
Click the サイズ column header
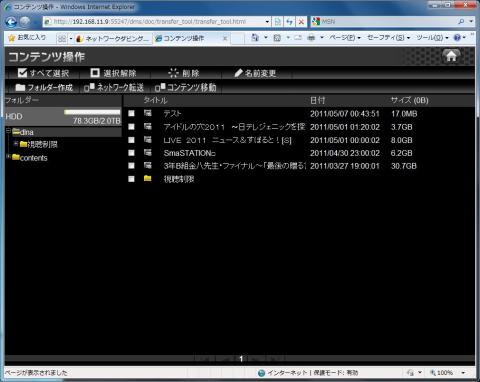pos(409,100)
